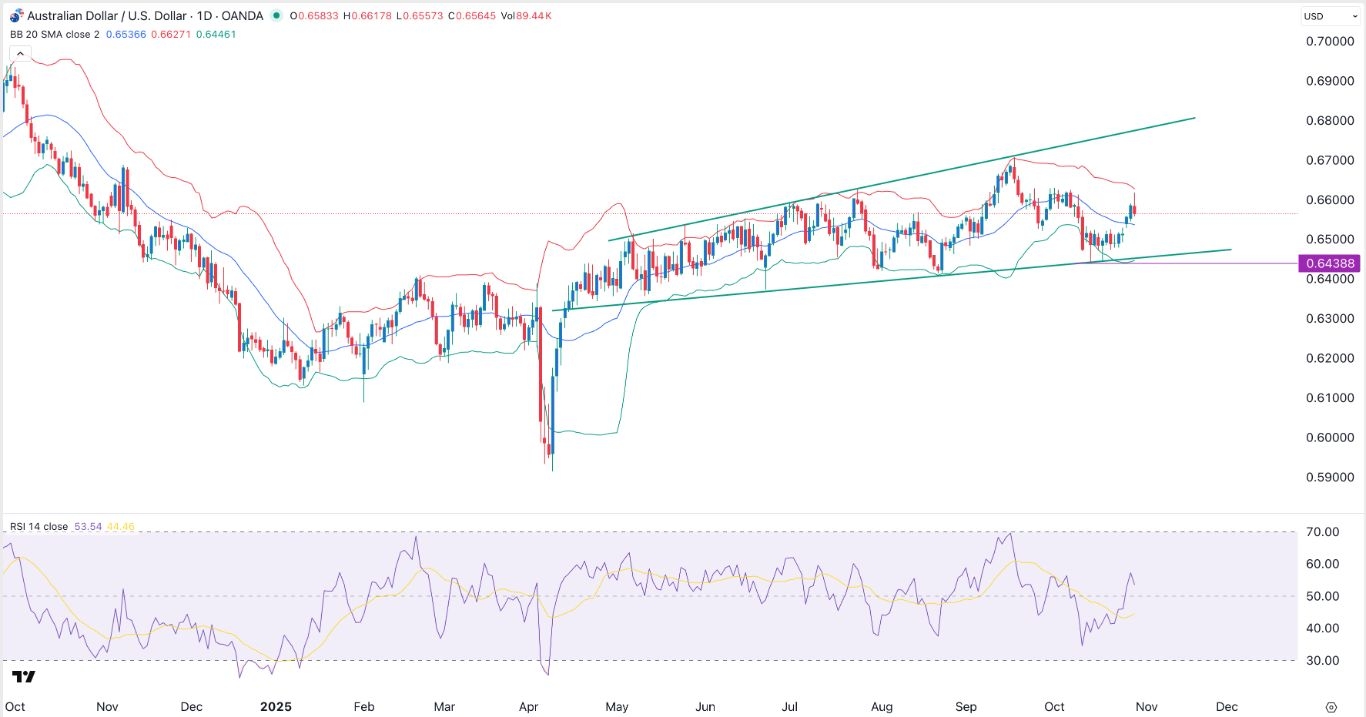Open the USD currency dropdown
This screenshot has width=1366, height=717.
pos(1330,15)
